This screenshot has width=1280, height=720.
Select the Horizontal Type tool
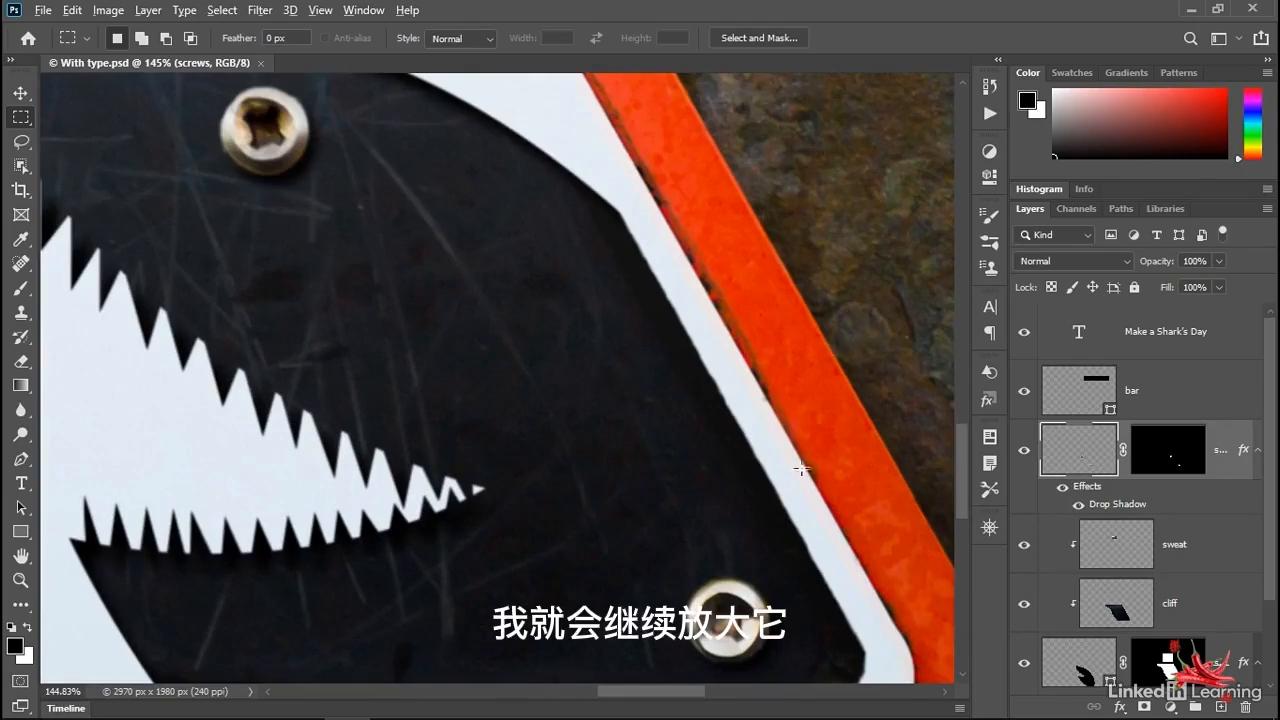click(x=21, y=483)
